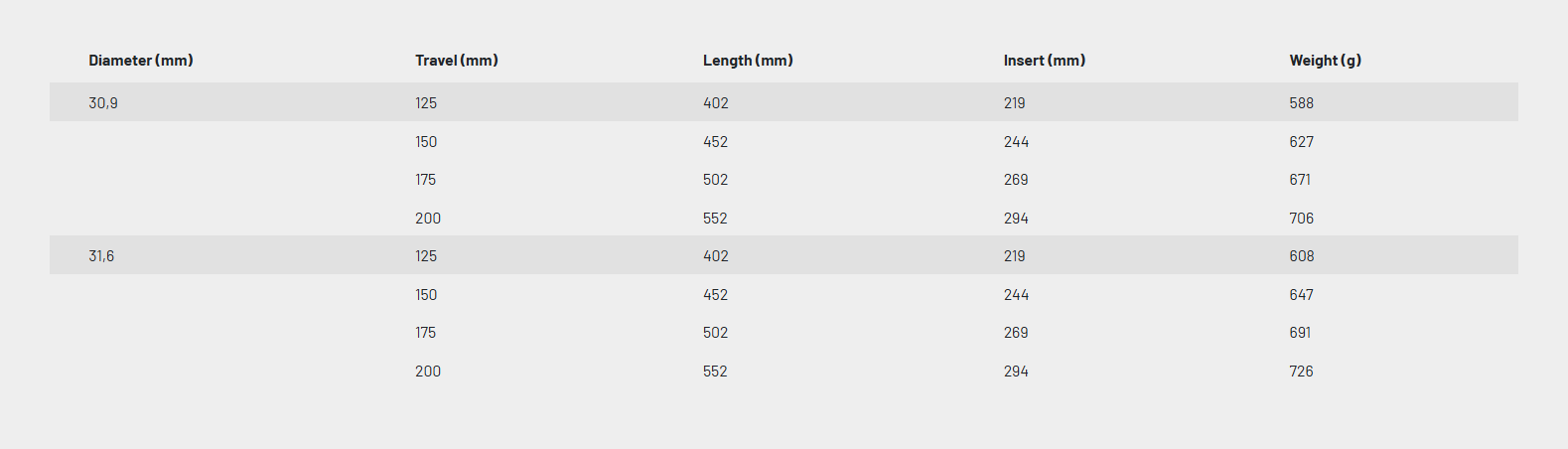Click the Travel (mm) column header
This screenshot has width=1568, height=449.
coord(457,61)
